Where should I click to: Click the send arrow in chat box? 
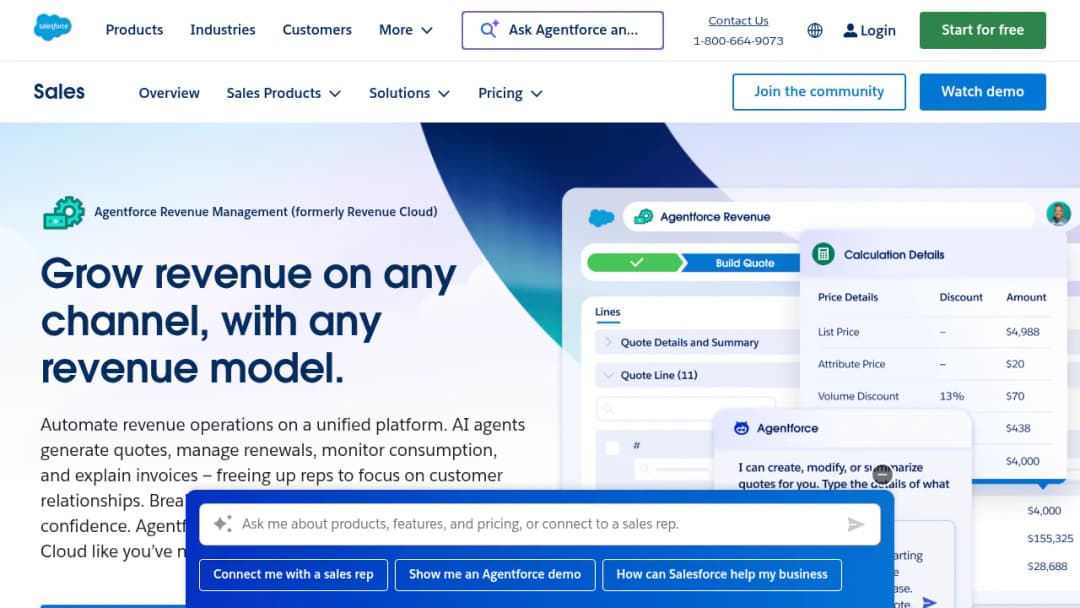[x=855, y=525]
